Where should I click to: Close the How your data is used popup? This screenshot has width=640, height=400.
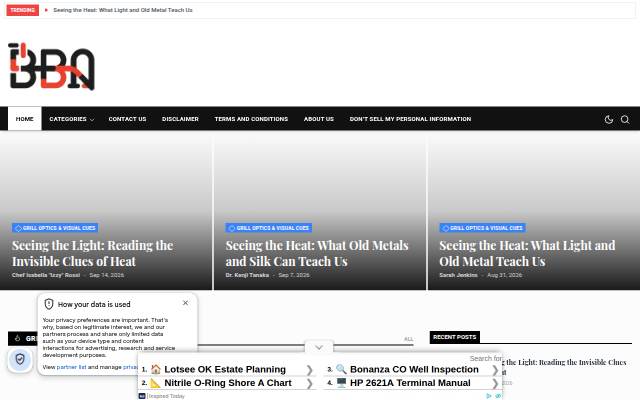coord(185,303)
